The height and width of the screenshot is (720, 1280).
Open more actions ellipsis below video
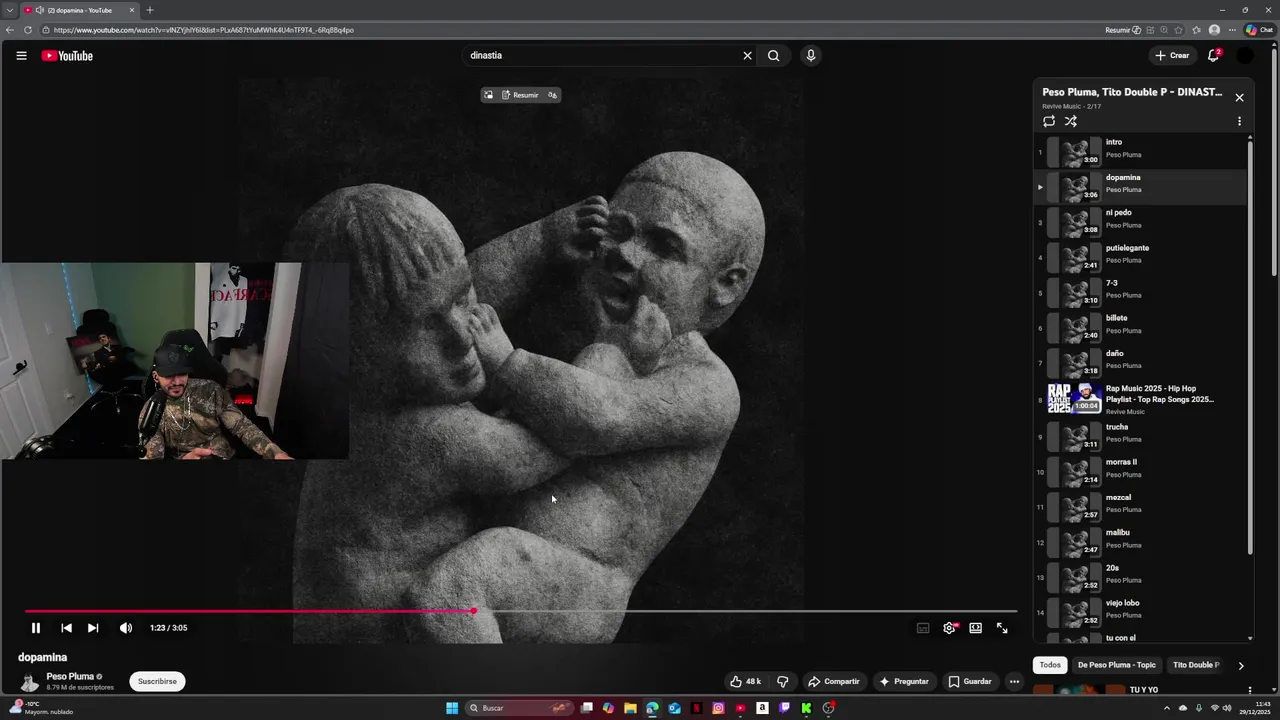pyautogui.click(x=1014, y=682)
